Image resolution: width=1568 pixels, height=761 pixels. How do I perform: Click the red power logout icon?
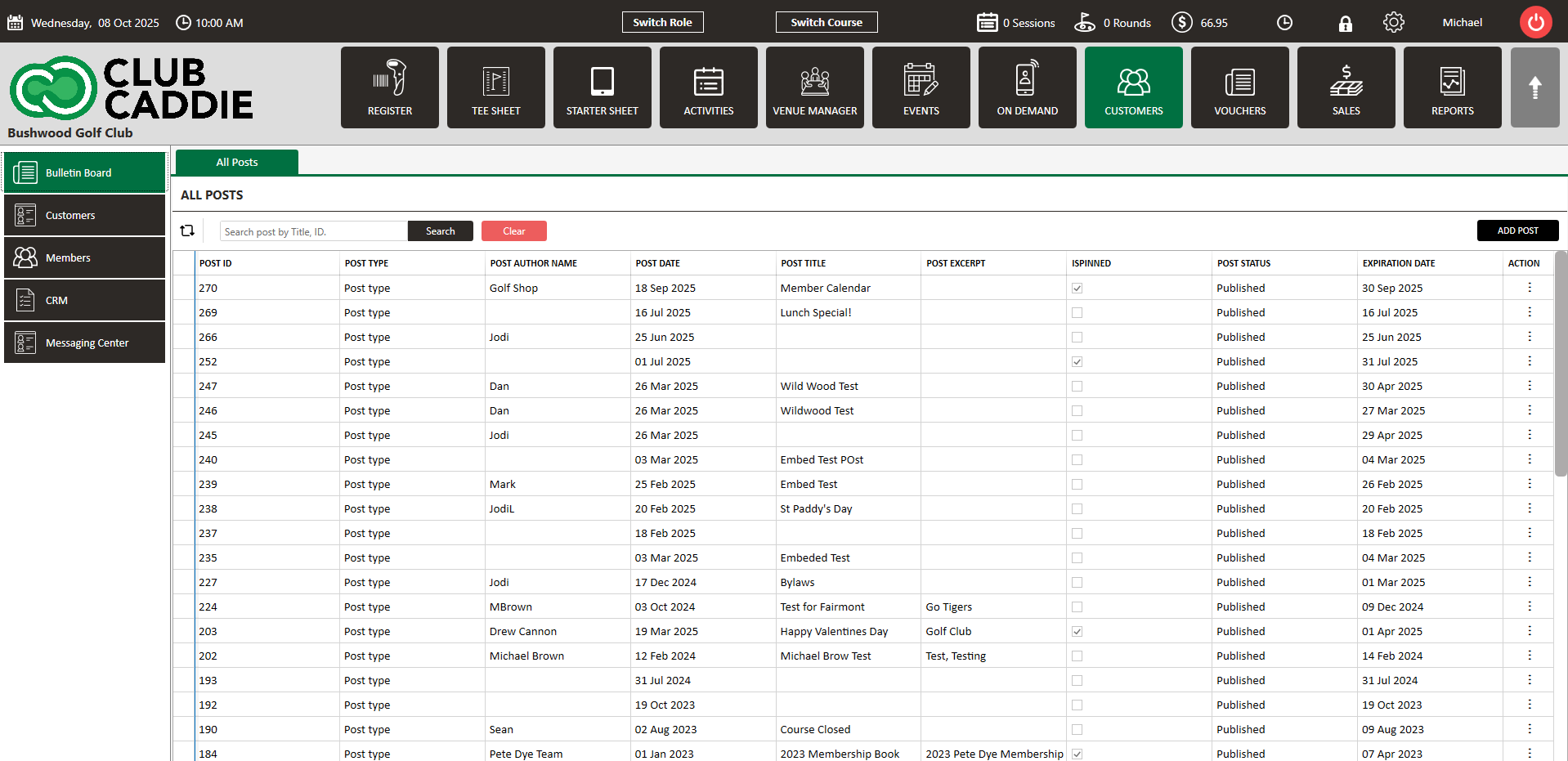pos(1535,22)
